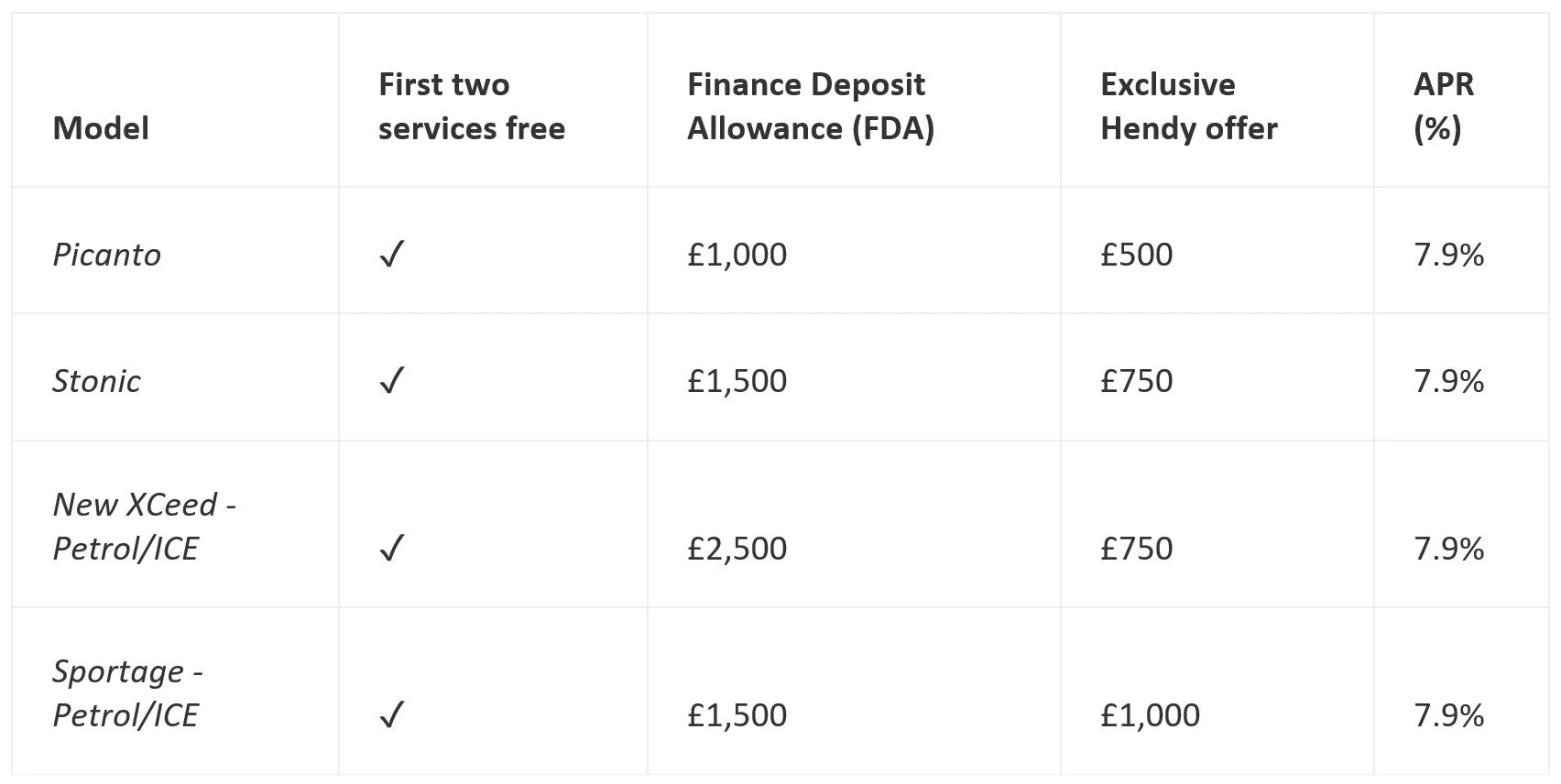The height and width of the screenshot is (784, 1561).
Task: Click Sportage's £1,000 Hendy offer
Action: 1150,715
